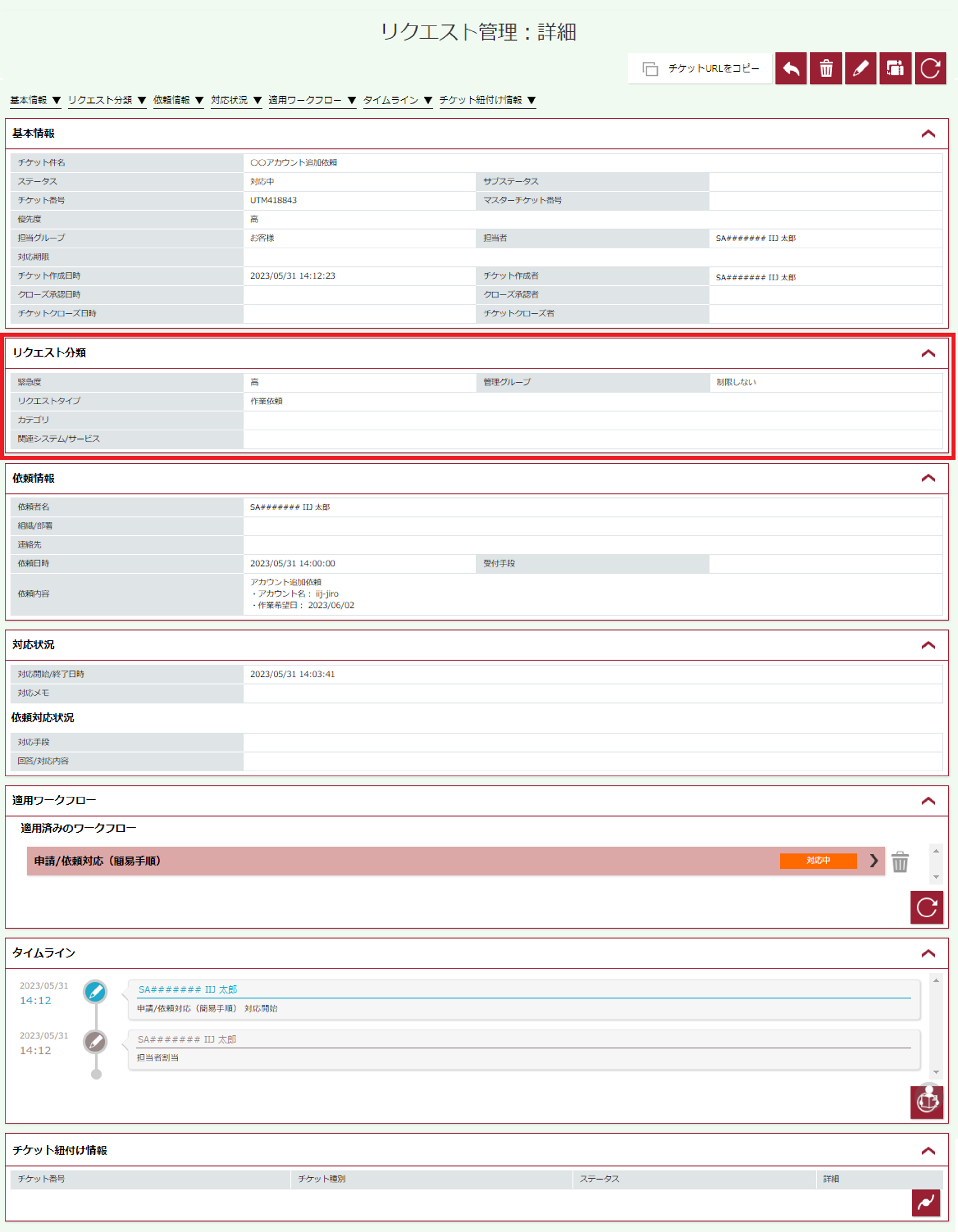Click 担当グループ value お客様
This screenshot has width=958, height=1232.
262,238
